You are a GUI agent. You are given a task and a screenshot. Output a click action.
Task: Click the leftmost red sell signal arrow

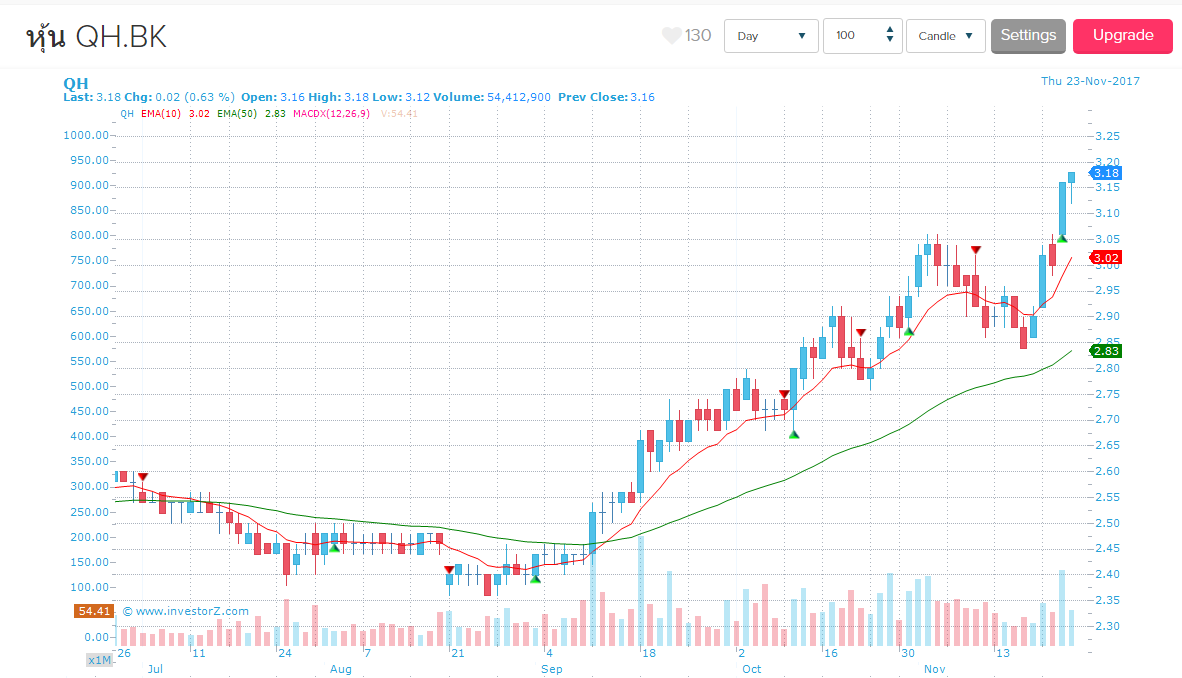click(143, 477)
